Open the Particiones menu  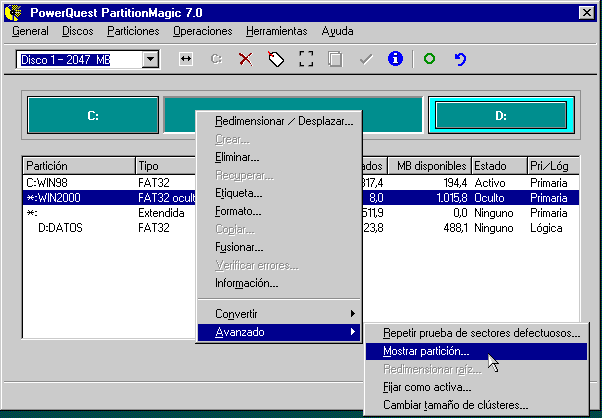[133, 31]
